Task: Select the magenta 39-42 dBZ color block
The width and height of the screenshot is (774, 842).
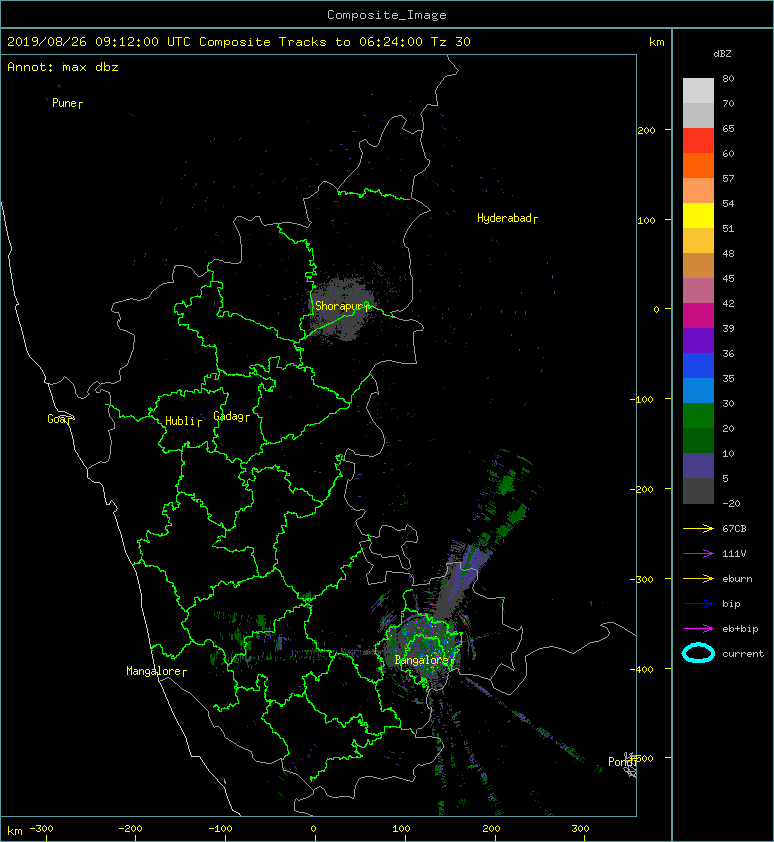Action: [x=698, y=316]
